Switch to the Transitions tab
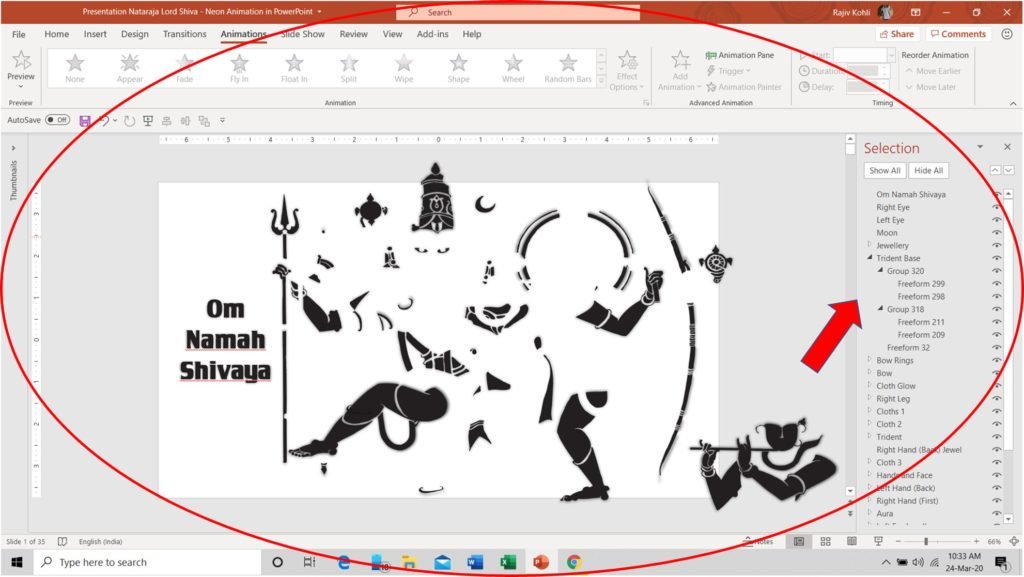The height and width of the screenshot is (577, 1024). [184, 34]
